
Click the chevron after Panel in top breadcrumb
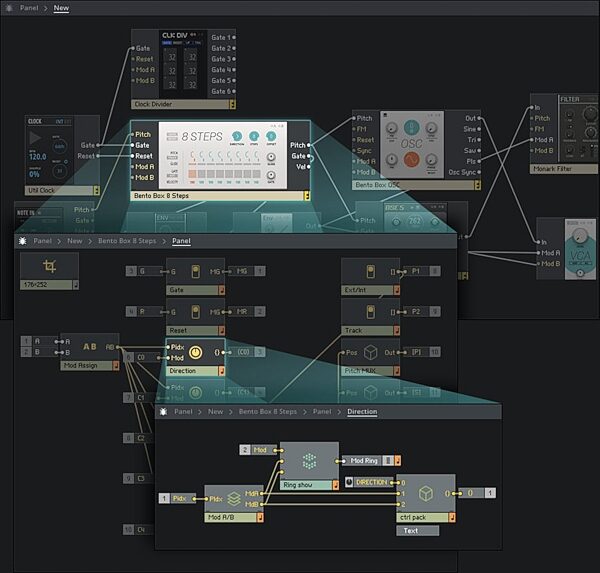pyautogui.click(x=46, y=8)
